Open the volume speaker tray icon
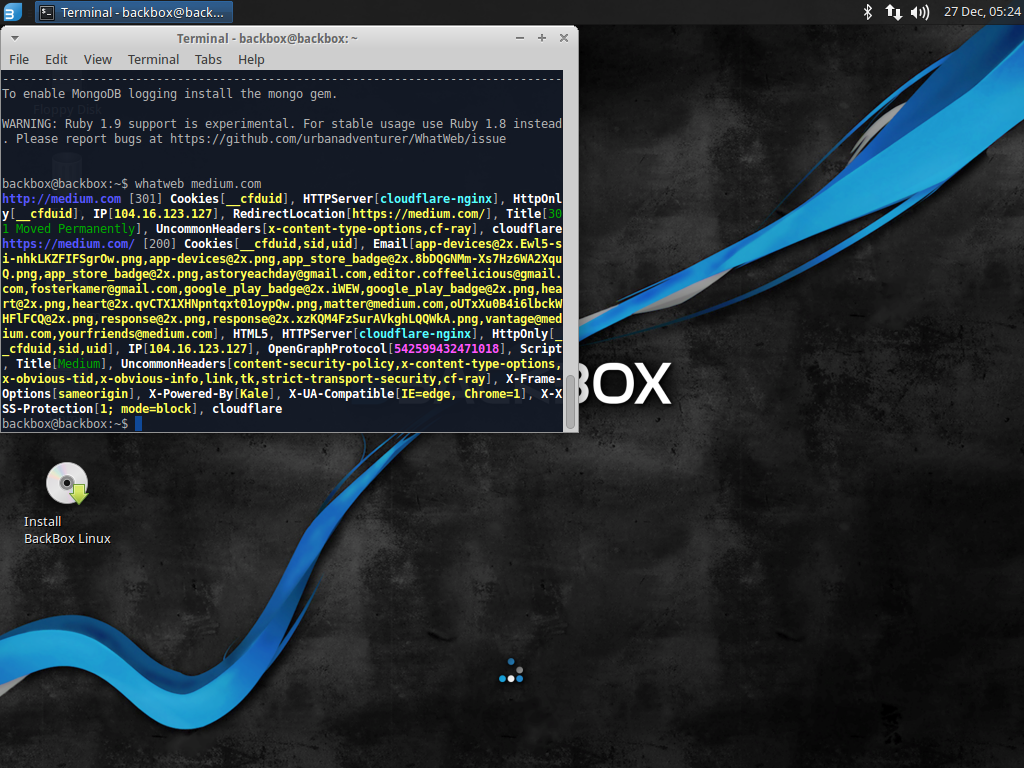Screen dimensions: 1024x768 point(920,12)
